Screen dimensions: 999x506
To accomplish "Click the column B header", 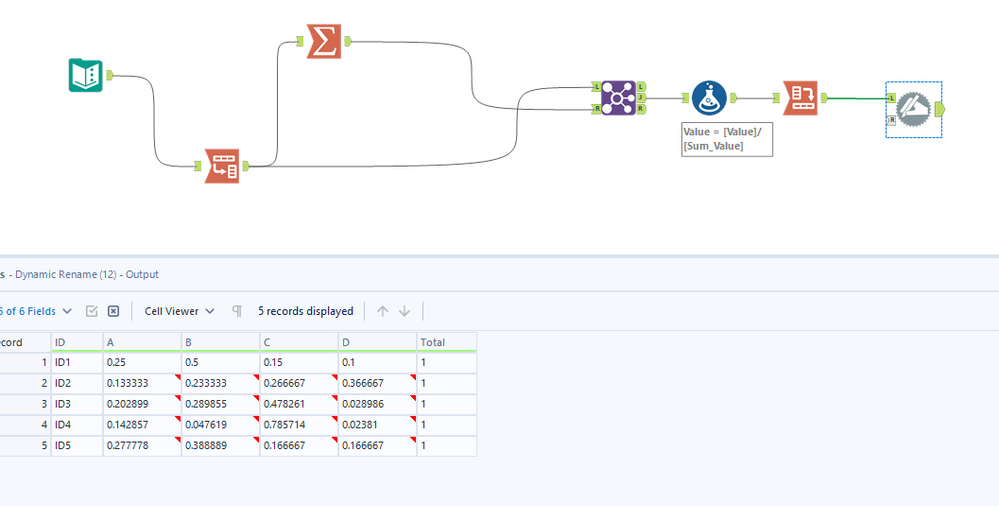I will point(220,342).
